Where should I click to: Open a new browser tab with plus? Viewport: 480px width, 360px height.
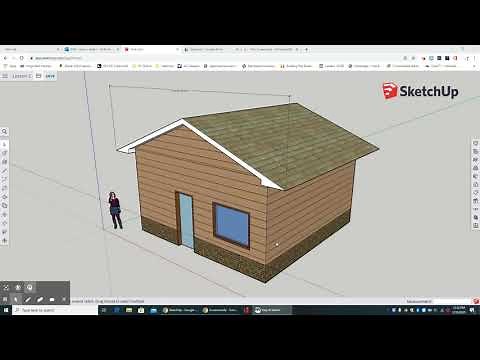pos(306,49)
